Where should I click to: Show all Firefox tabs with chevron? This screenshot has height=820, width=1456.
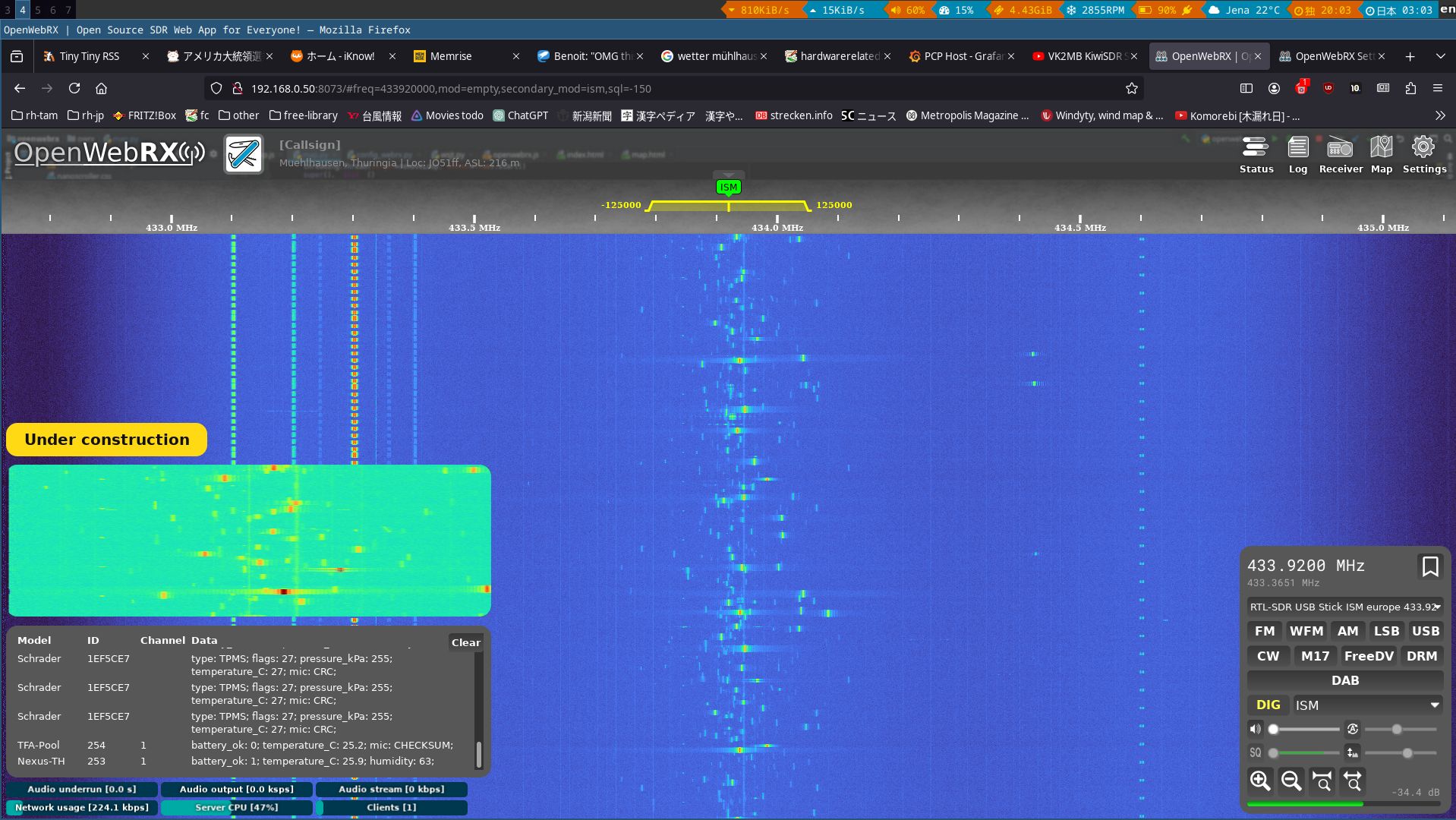coord(1440,56)
